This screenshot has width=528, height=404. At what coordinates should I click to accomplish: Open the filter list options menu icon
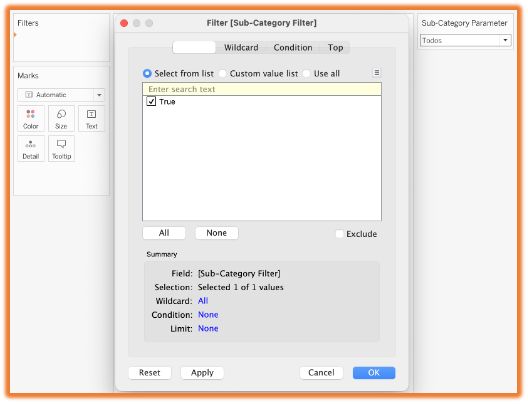(376, 72)
